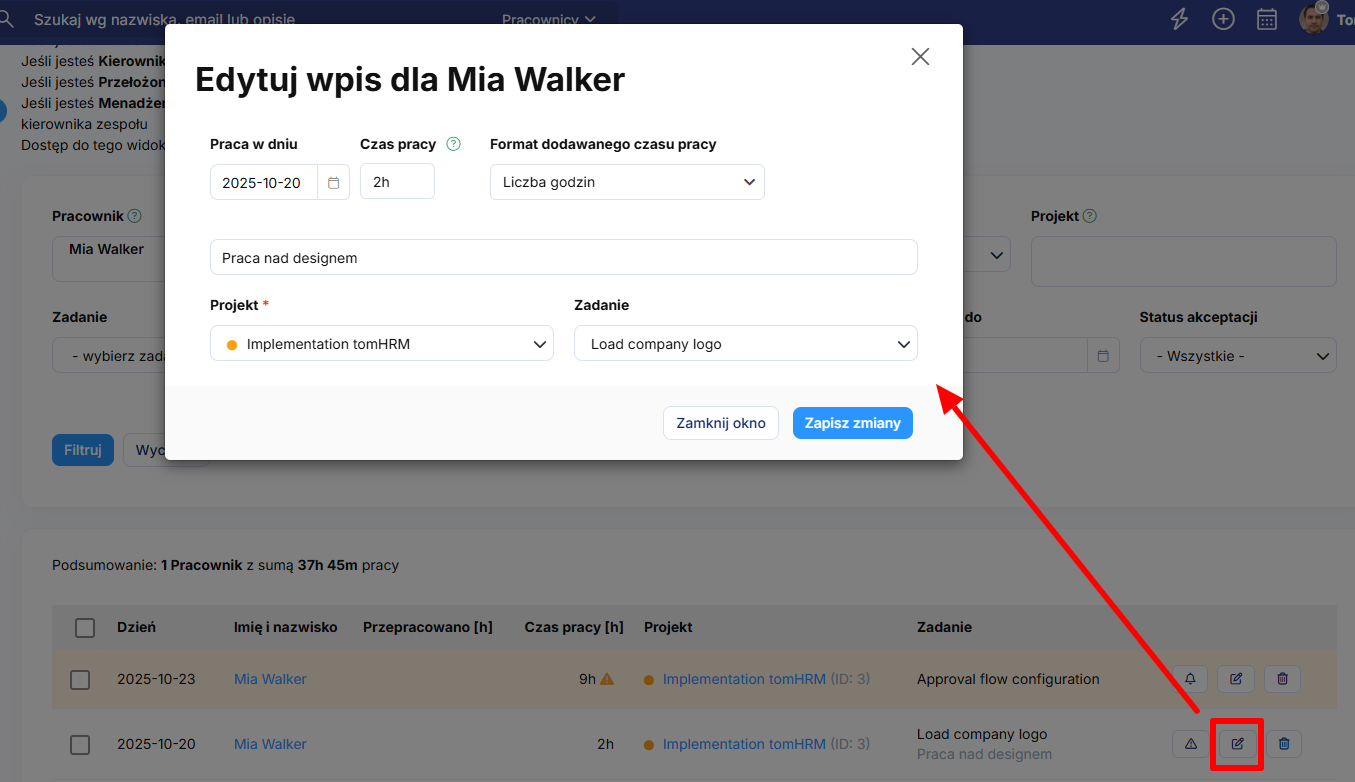Click bell icon for 2025-10-23 entry

tap(1190, 679)
